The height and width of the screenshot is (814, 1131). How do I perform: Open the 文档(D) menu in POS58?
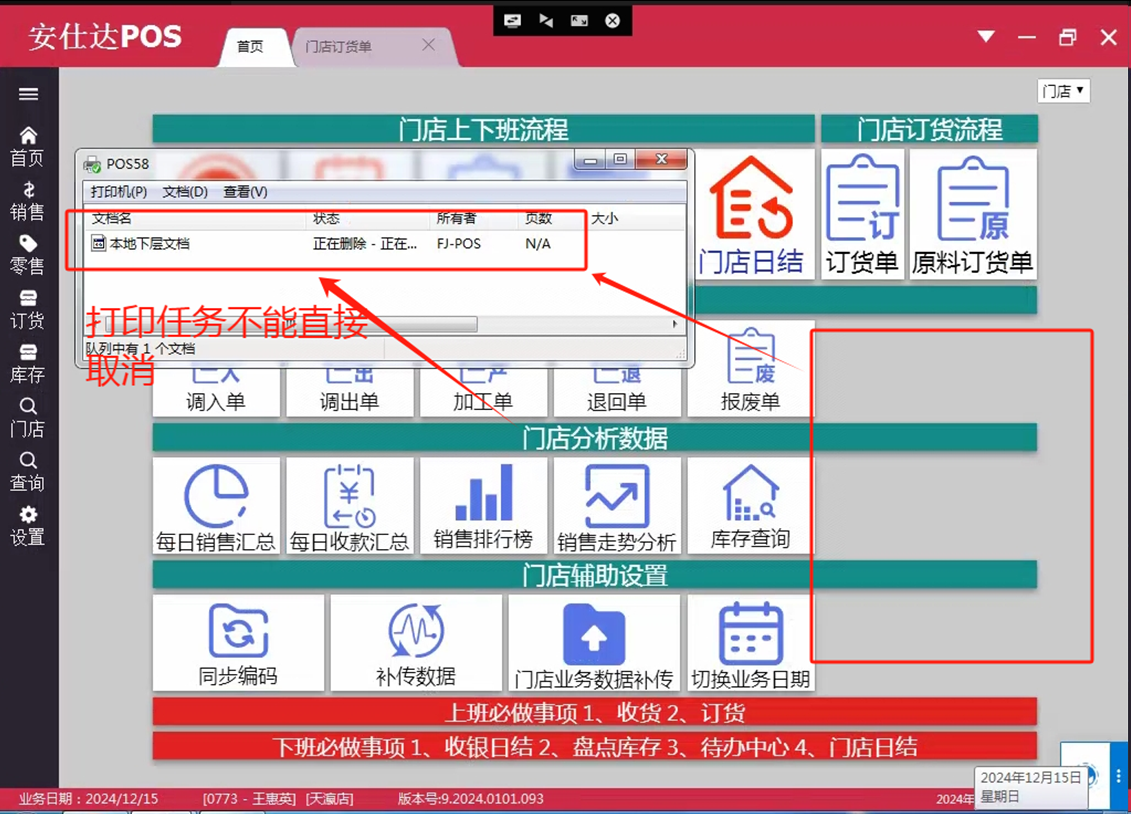pyautogui.click(x=185, y=192)
